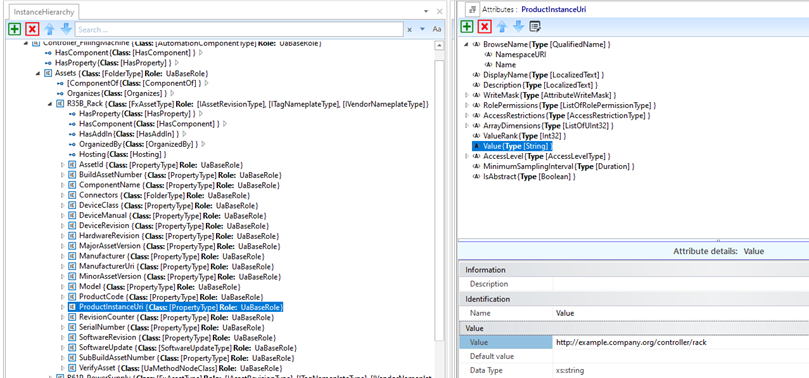Delete attribute using red X in Attributes
Screen dimensions: 809x378
tap(484, 26)
